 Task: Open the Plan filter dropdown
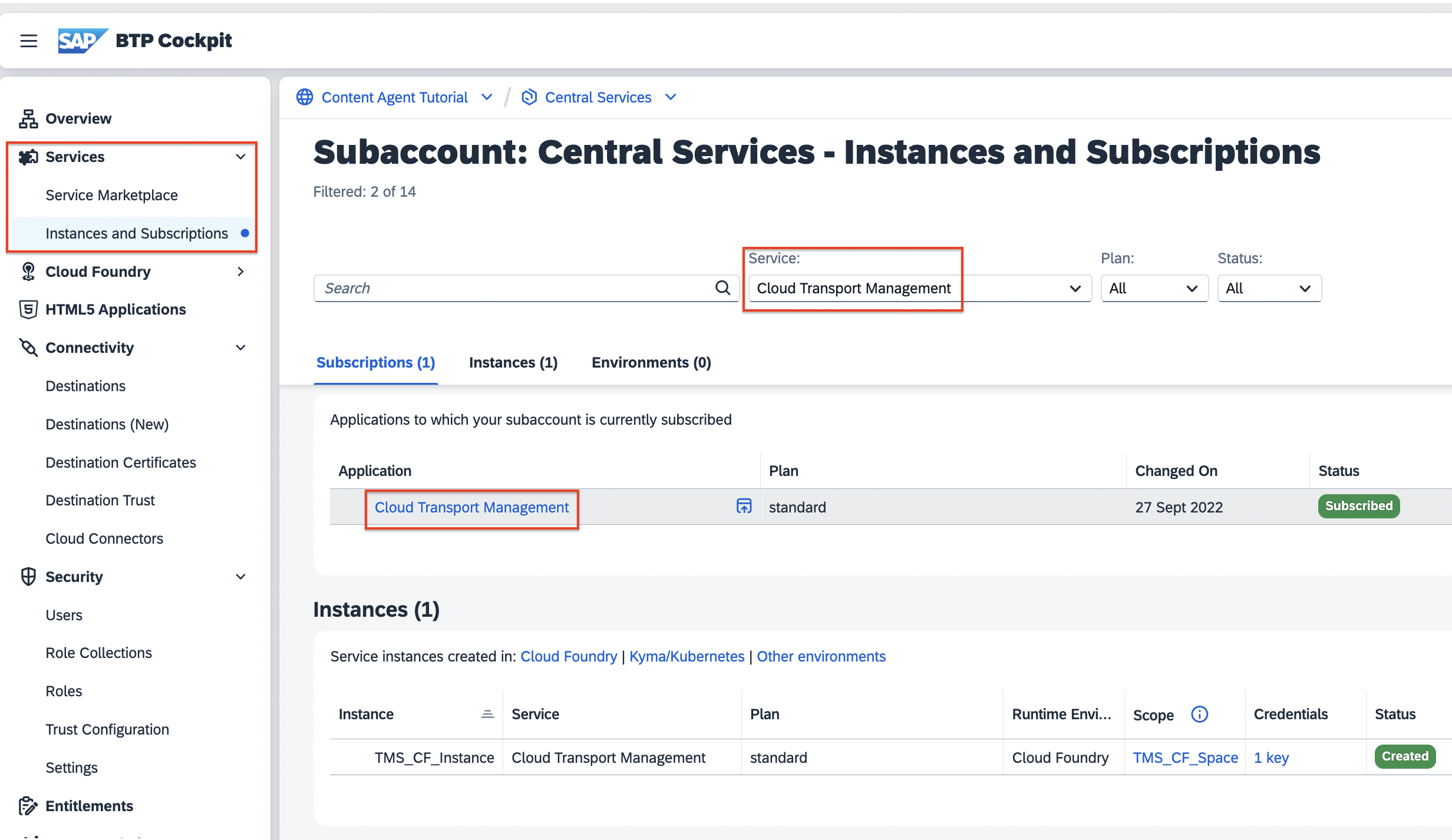(x=1154, y=288)
